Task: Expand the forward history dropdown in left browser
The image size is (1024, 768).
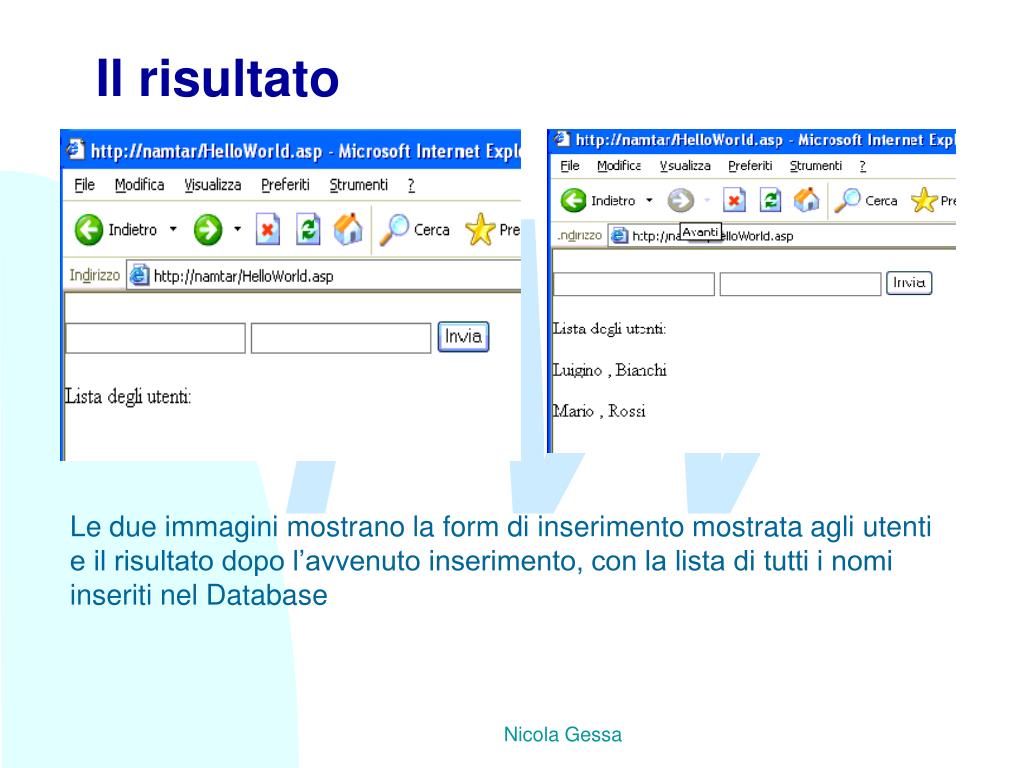Action: (x=237, y=229)
